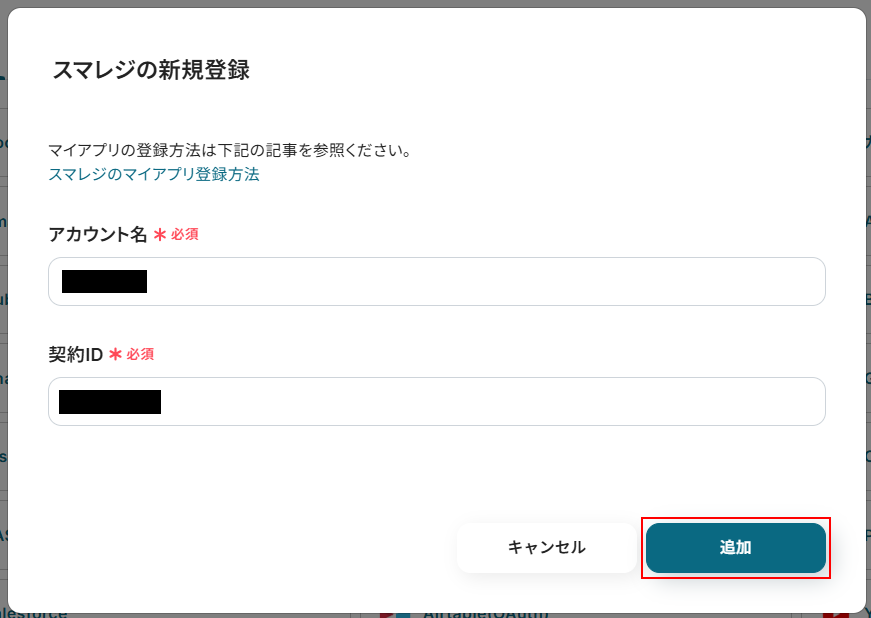Click the 必須 marker next to アカウント名
The width and height of the screenshot is (871, 618).
click(184, 234)
